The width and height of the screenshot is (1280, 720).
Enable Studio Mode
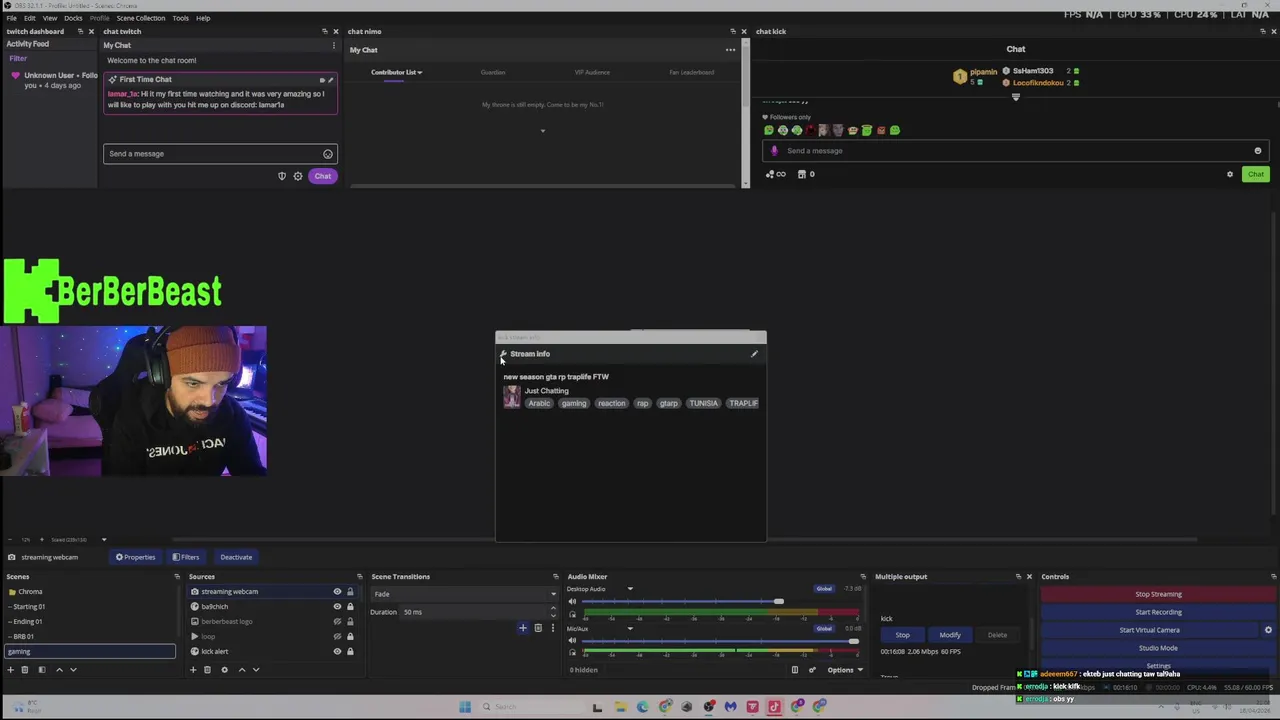[1158, 648]
